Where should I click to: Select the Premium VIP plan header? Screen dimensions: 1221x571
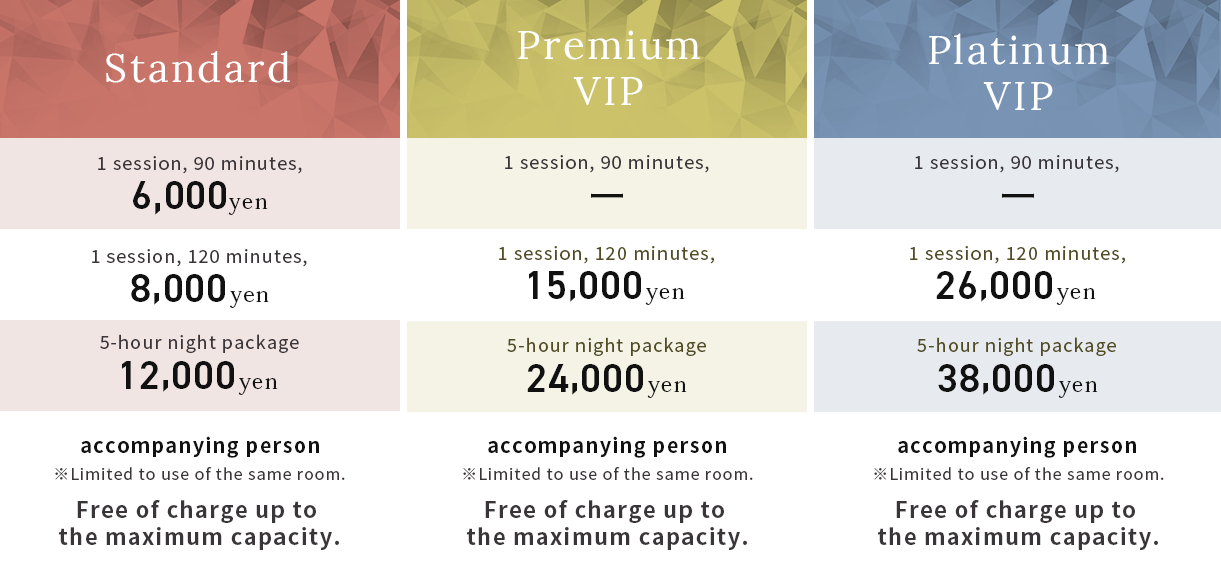tap(608, 68)
